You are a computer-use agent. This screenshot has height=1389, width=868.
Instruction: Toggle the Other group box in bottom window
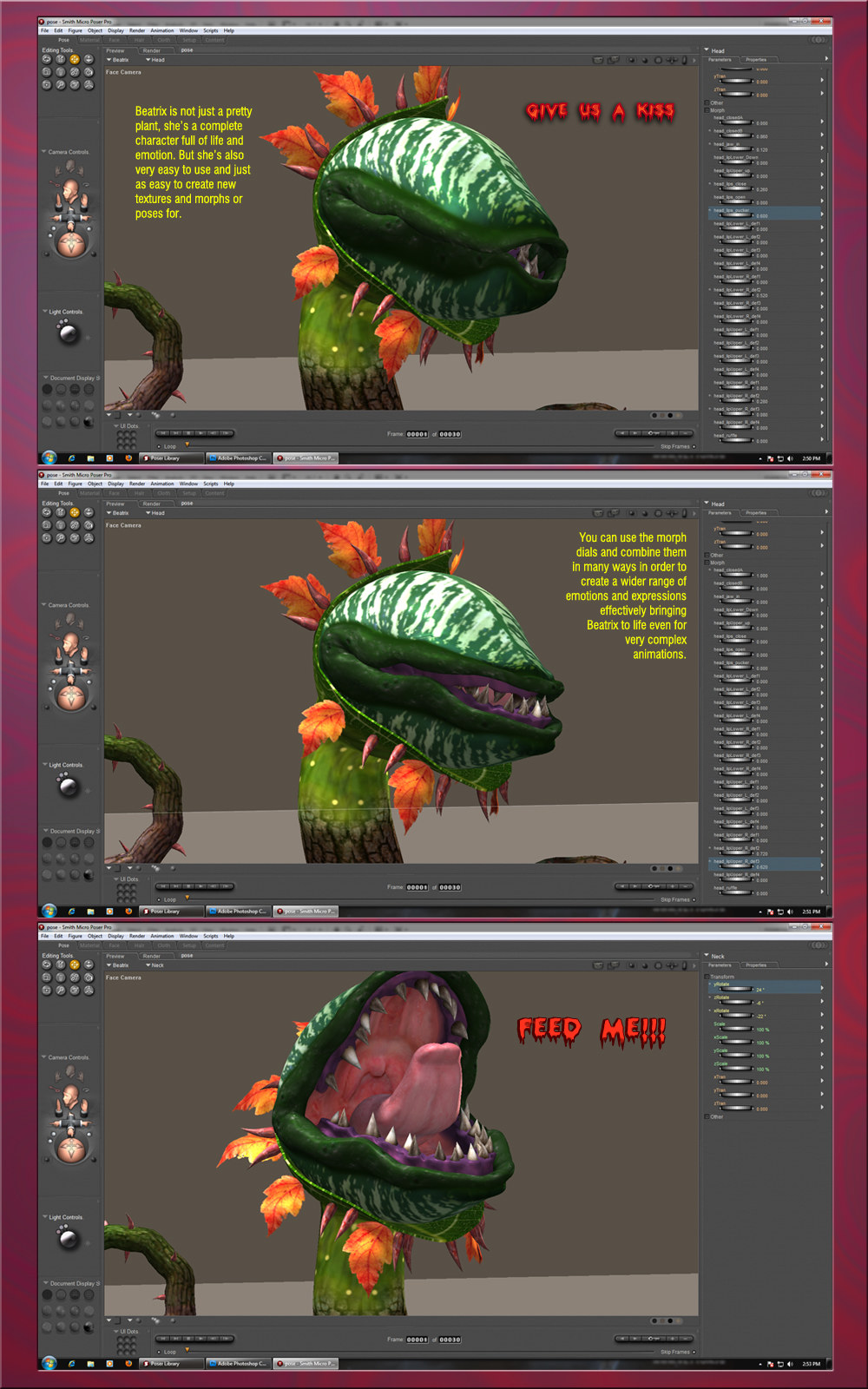(x=707, y=1116)
